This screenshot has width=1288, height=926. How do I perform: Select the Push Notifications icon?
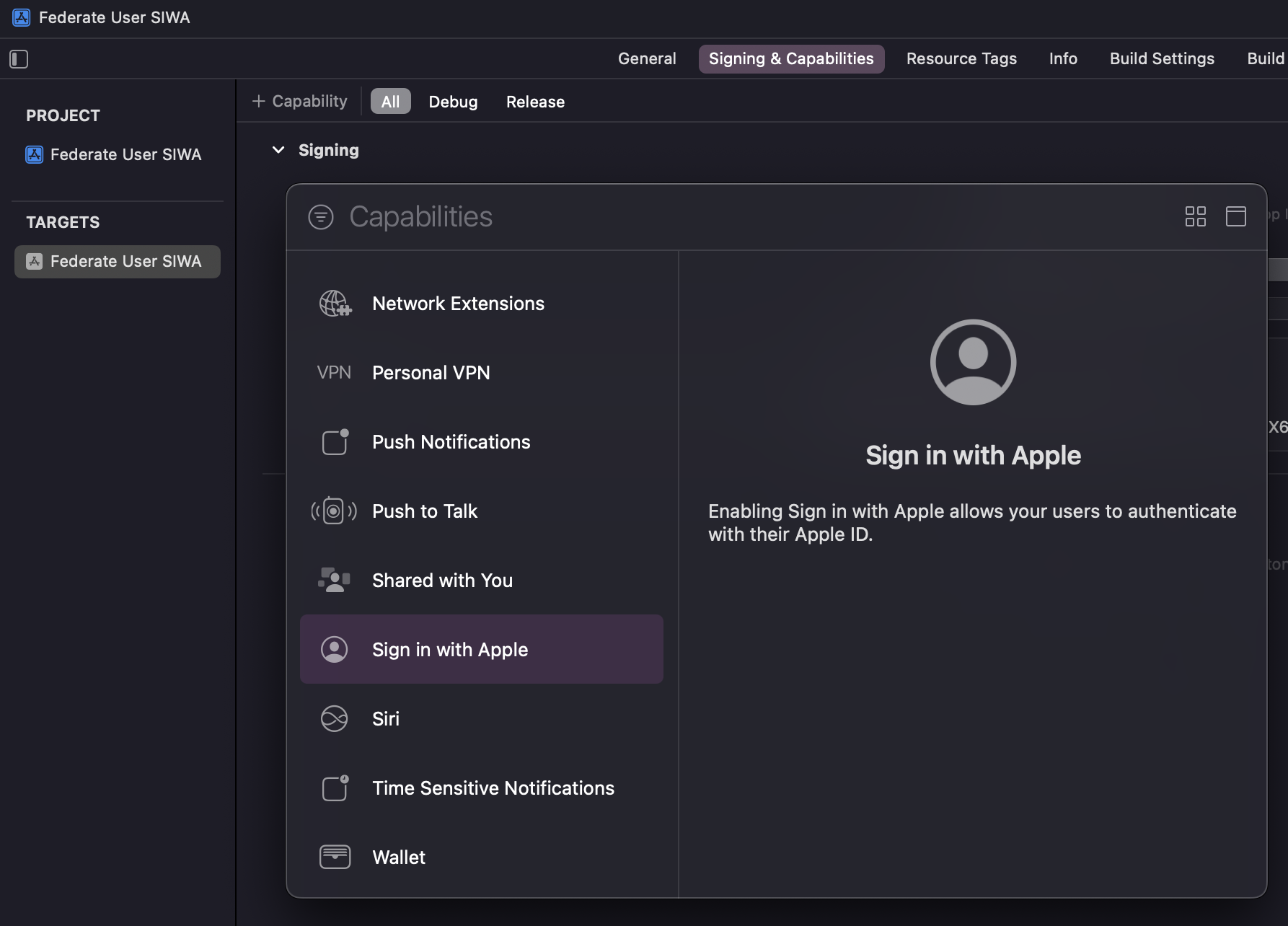click(x=334, y=442)
